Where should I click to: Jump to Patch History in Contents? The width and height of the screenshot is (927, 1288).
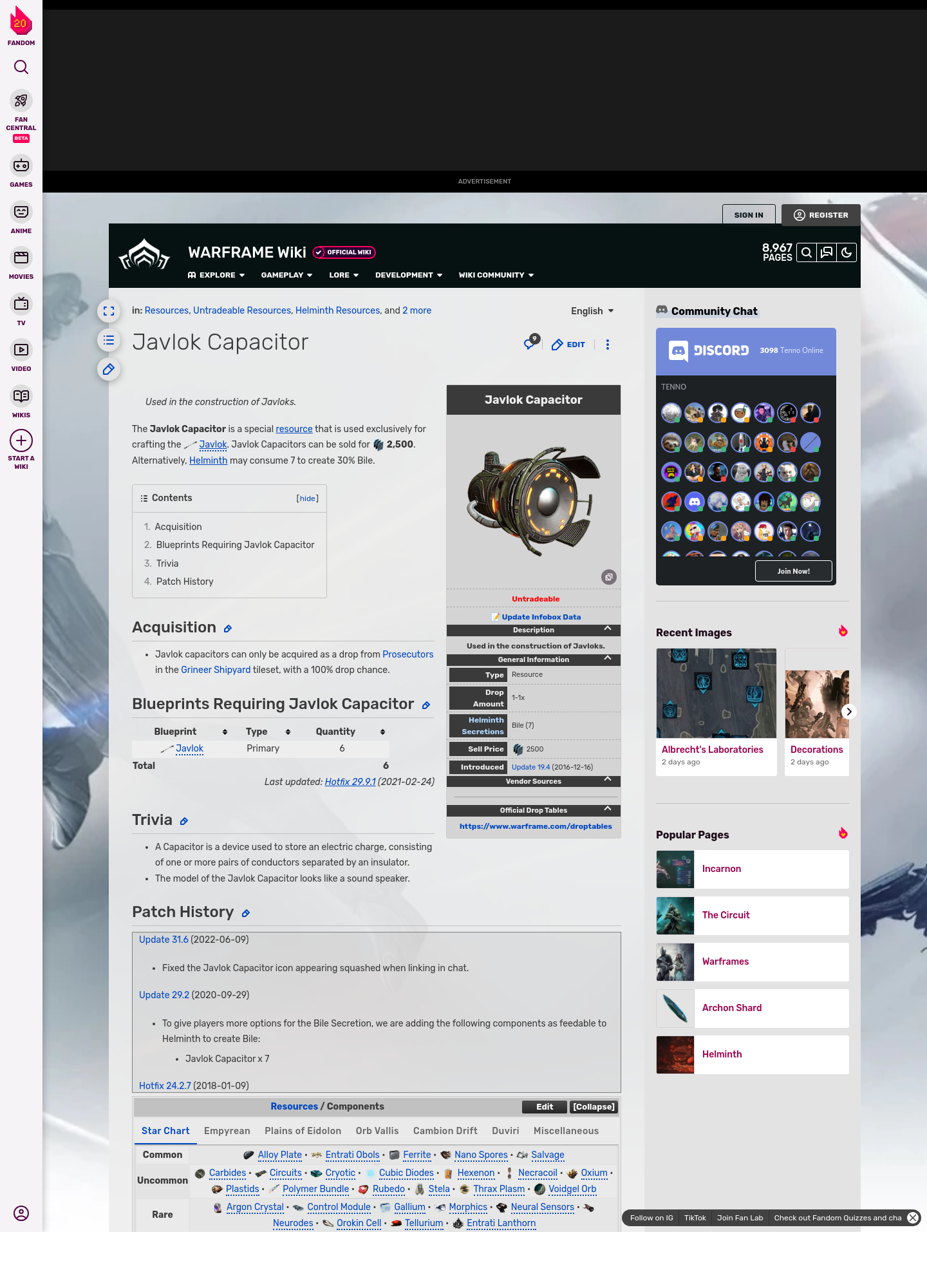tap(185, 582)
